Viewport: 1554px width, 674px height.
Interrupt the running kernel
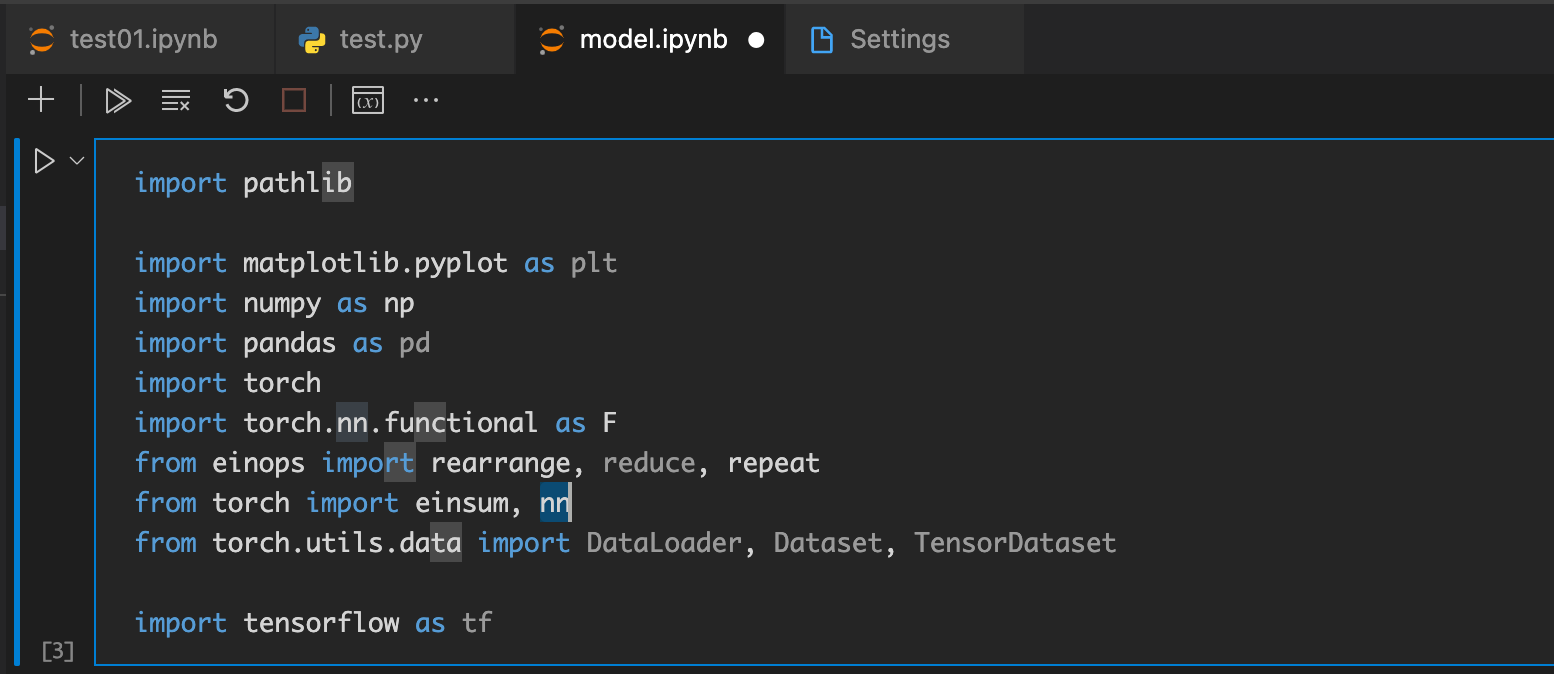293,100
